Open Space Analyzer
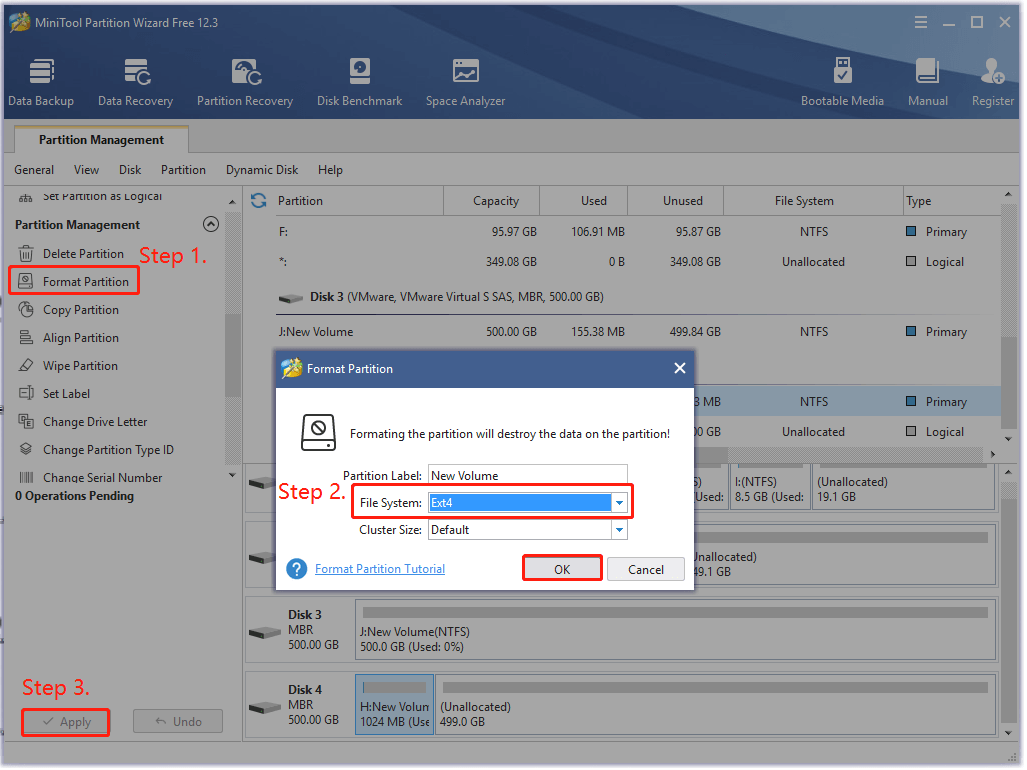 (466, 82)
